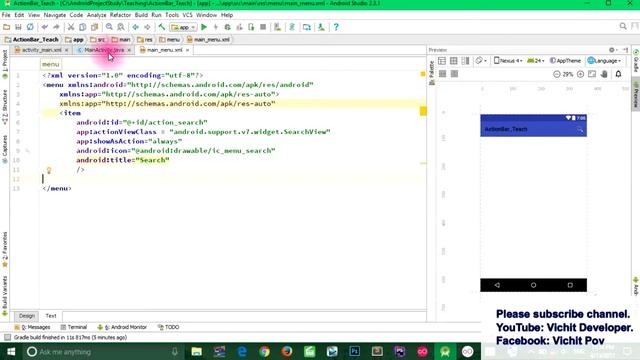Image resolution: width=640 pixels, height=360 pixels.
Task: Zoom in the preview with plus icon
Action: point(580,74)
